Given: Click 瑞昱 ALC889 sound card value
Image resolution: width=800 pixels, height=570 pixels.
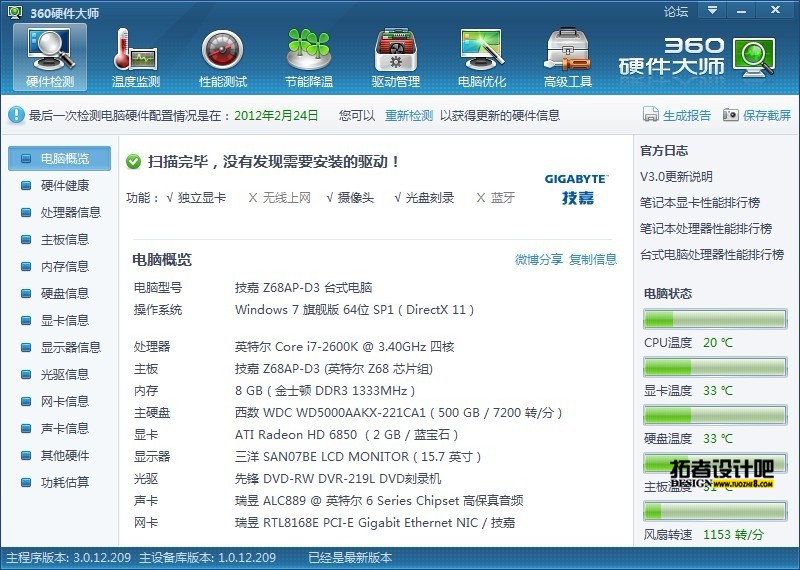Looking at the screenshot, I should coord(379,501).
